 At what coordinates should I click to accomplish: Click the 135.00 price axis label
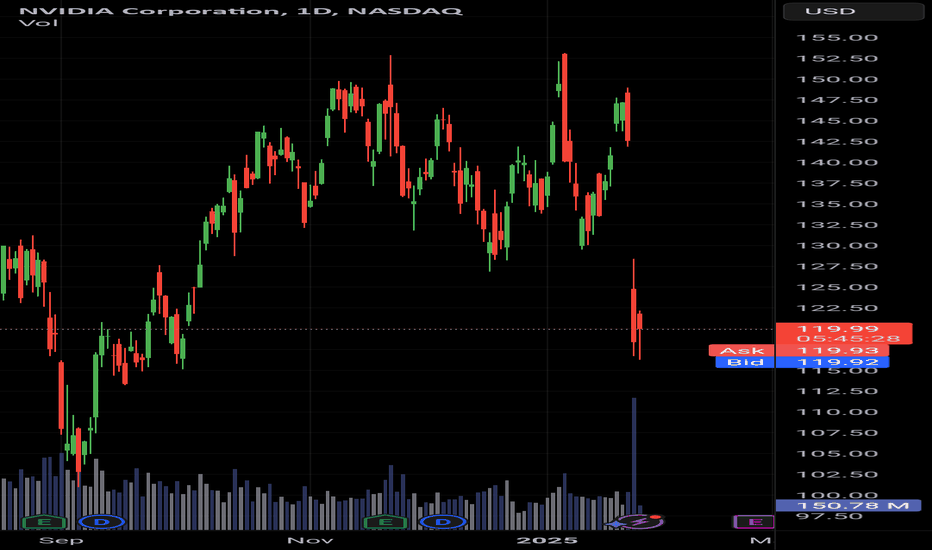(x=837, y=204)
